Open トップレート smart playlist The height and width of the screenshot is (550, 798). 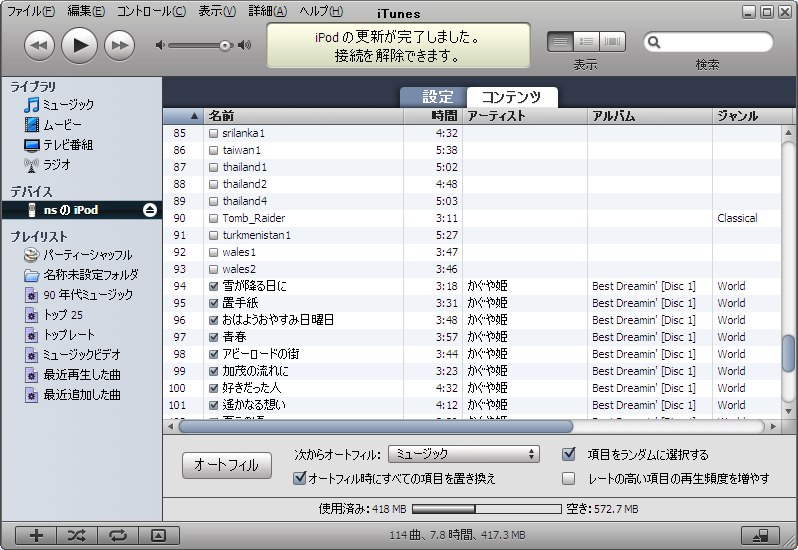tap(59, 335)
